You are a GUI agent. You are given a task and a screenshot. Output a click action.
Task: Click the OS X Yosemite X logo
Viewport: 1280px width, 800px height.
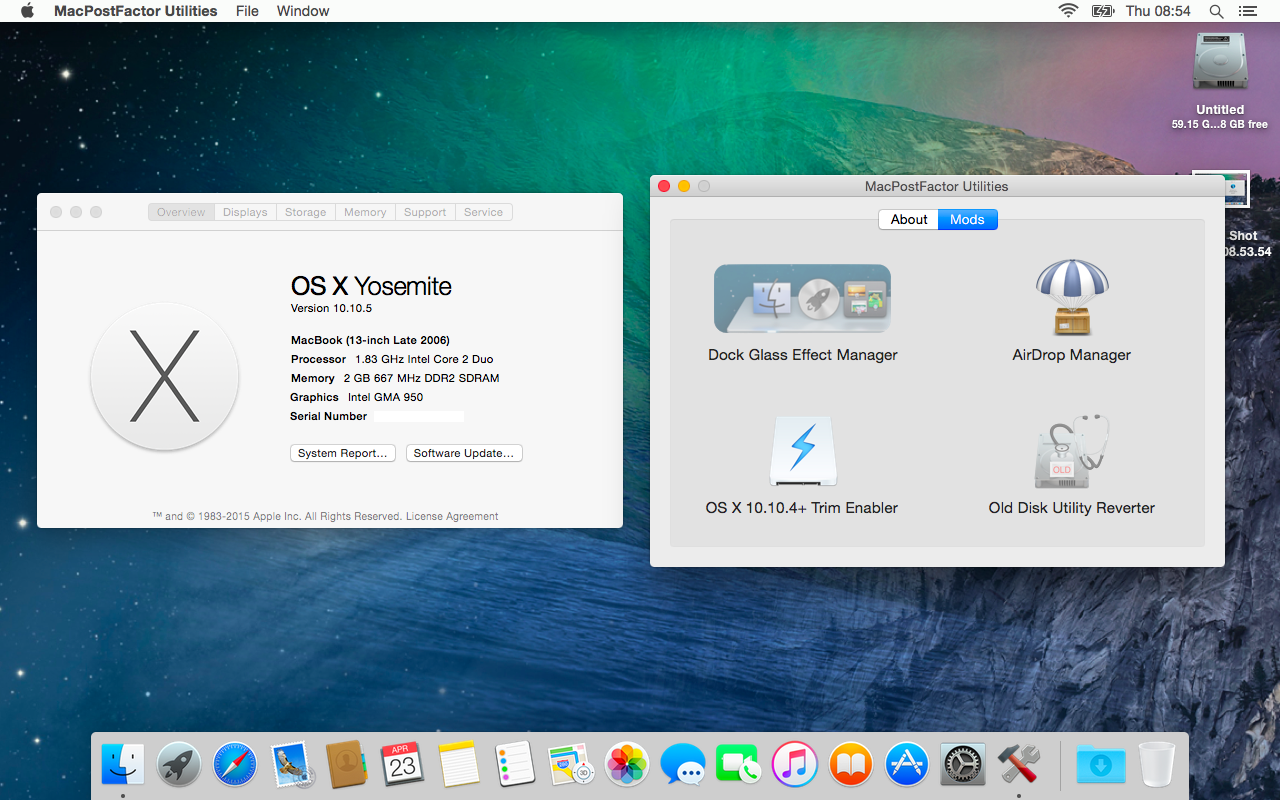(165, 376)
